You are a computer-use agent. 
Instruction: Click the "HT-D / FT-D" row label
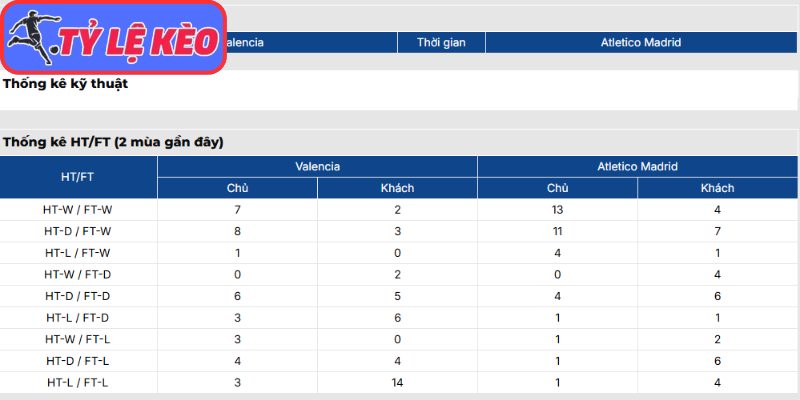click(x=78, y=296)
